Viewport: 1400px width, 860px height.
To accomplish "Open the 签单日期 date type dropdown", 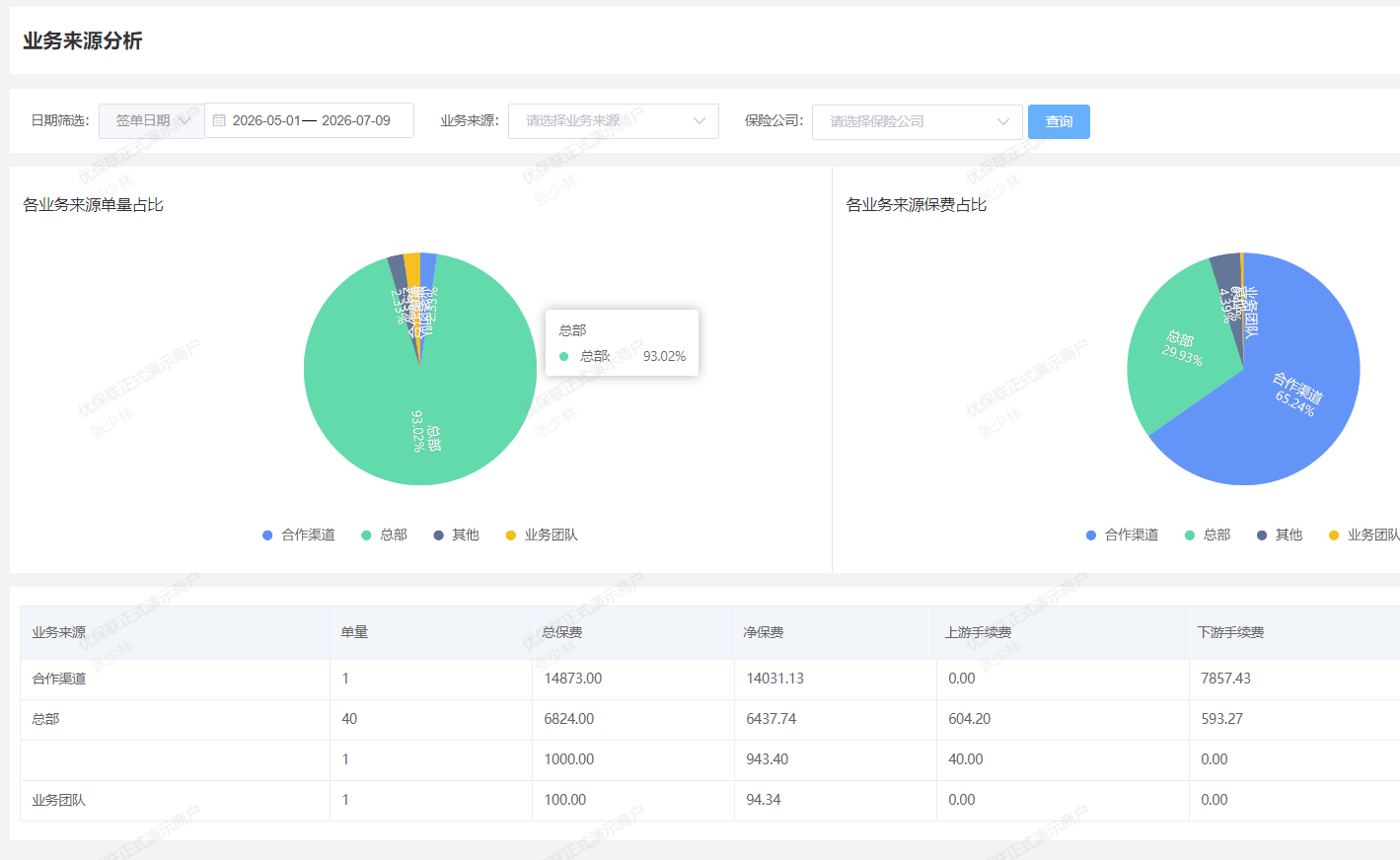I will click(152, 120).
